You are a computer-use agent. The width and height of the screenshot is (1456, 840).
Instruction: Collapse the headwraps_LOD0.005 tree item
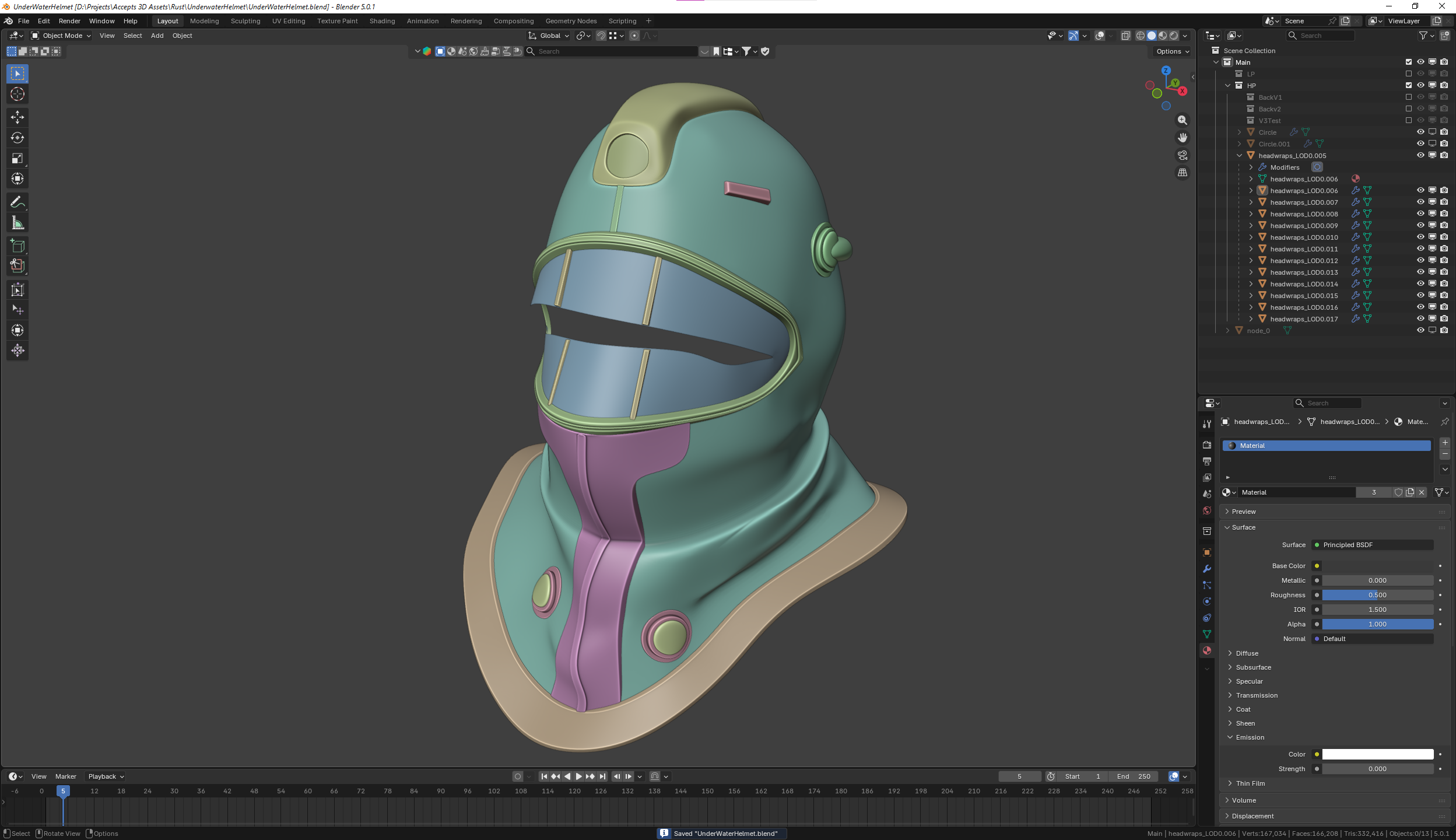coord(1239,156)
